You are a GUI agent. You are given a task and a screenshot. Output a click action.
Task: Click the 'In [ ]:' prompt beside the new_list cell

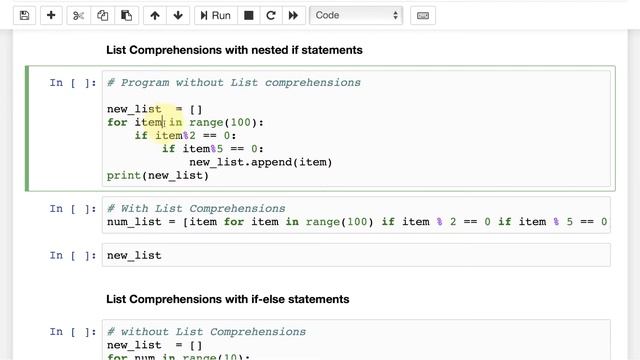[73, 256]
